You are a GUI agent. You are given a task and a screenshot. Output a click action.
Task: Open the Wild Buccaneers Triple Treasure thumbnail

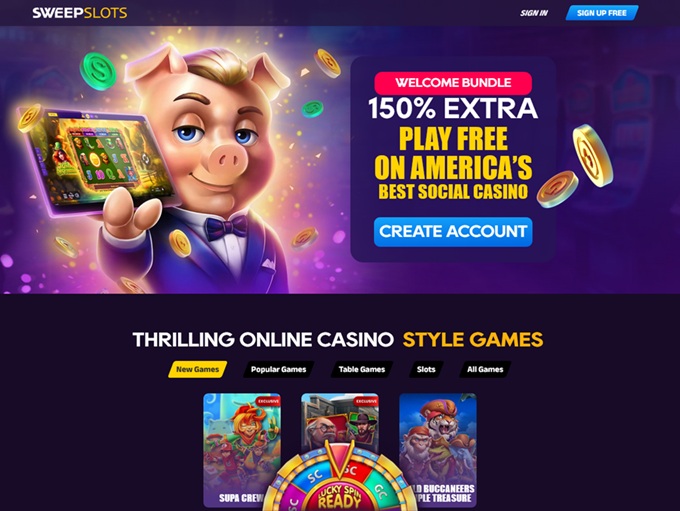(x=438, y=450)
